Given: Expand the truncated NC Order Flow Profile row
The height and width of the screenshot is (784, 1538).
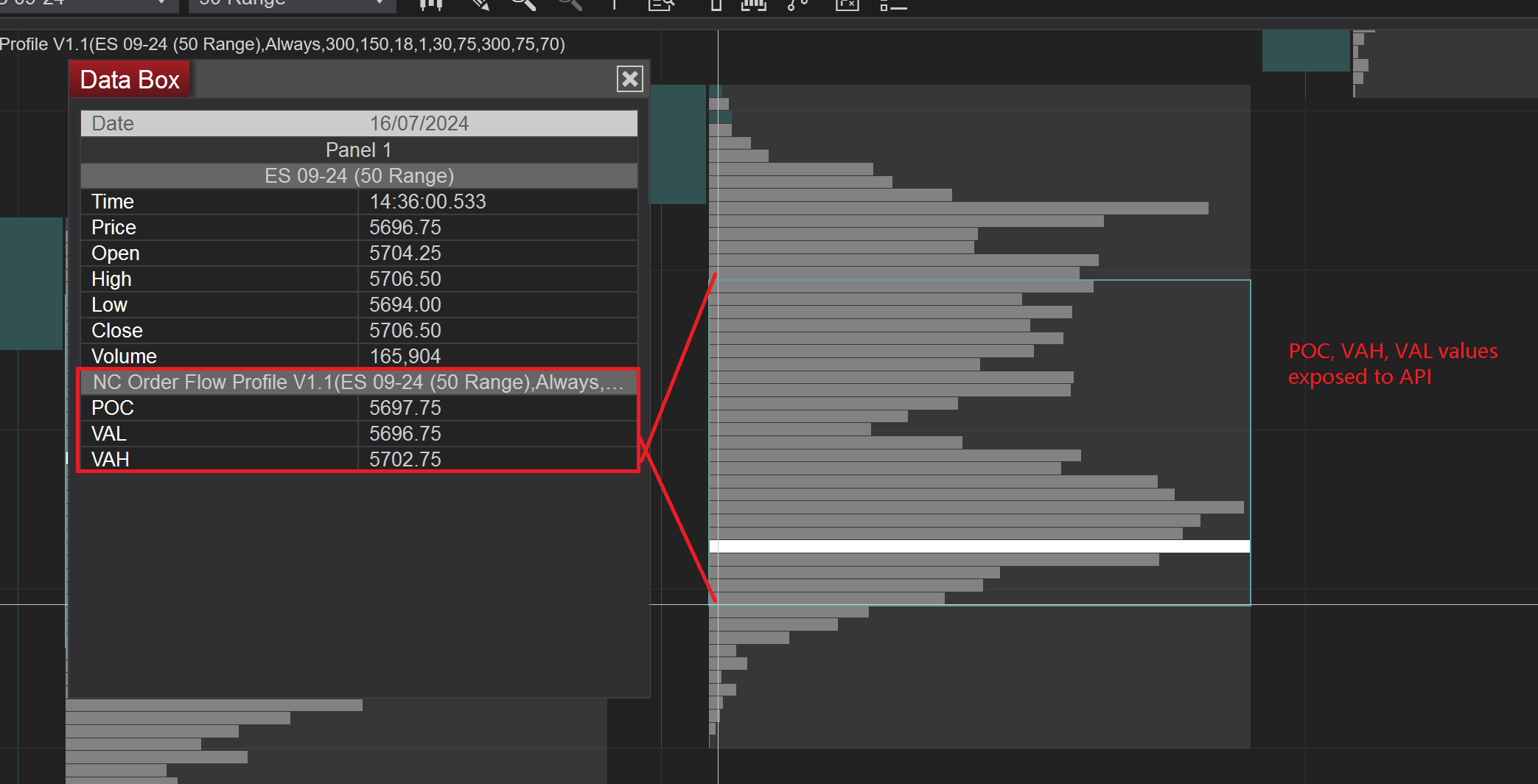Looking at the screenshot, I should click(x=358, y=382).
